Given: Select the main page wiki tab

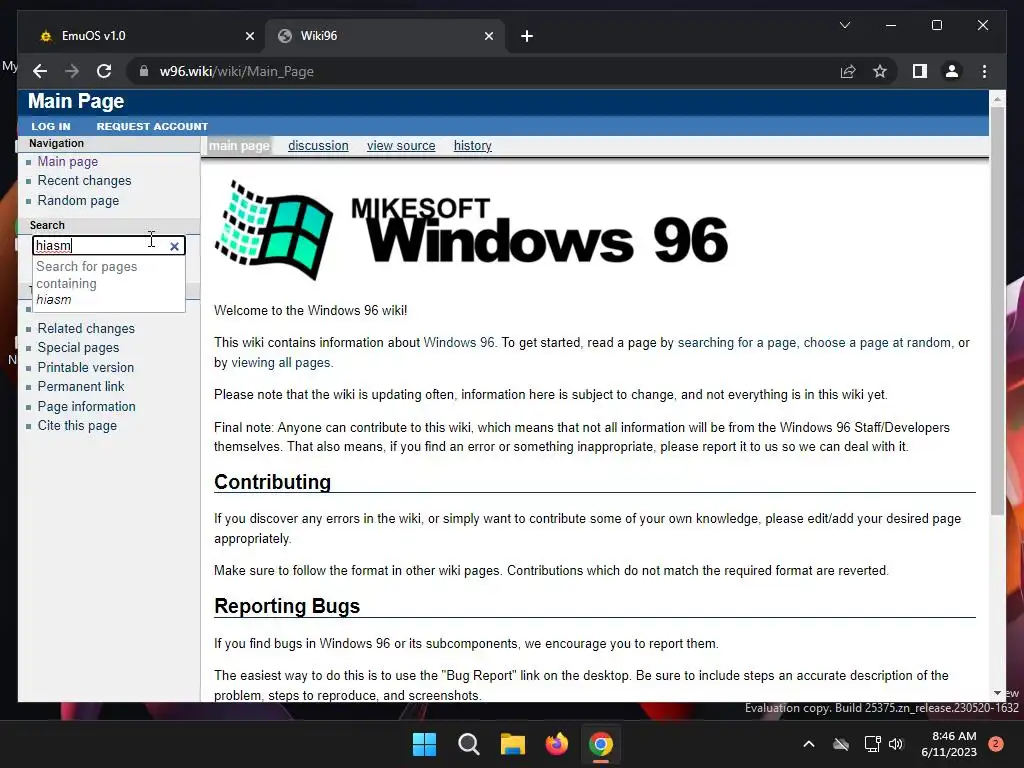Looking at the screenshot, I should click(x=239, y=146).
